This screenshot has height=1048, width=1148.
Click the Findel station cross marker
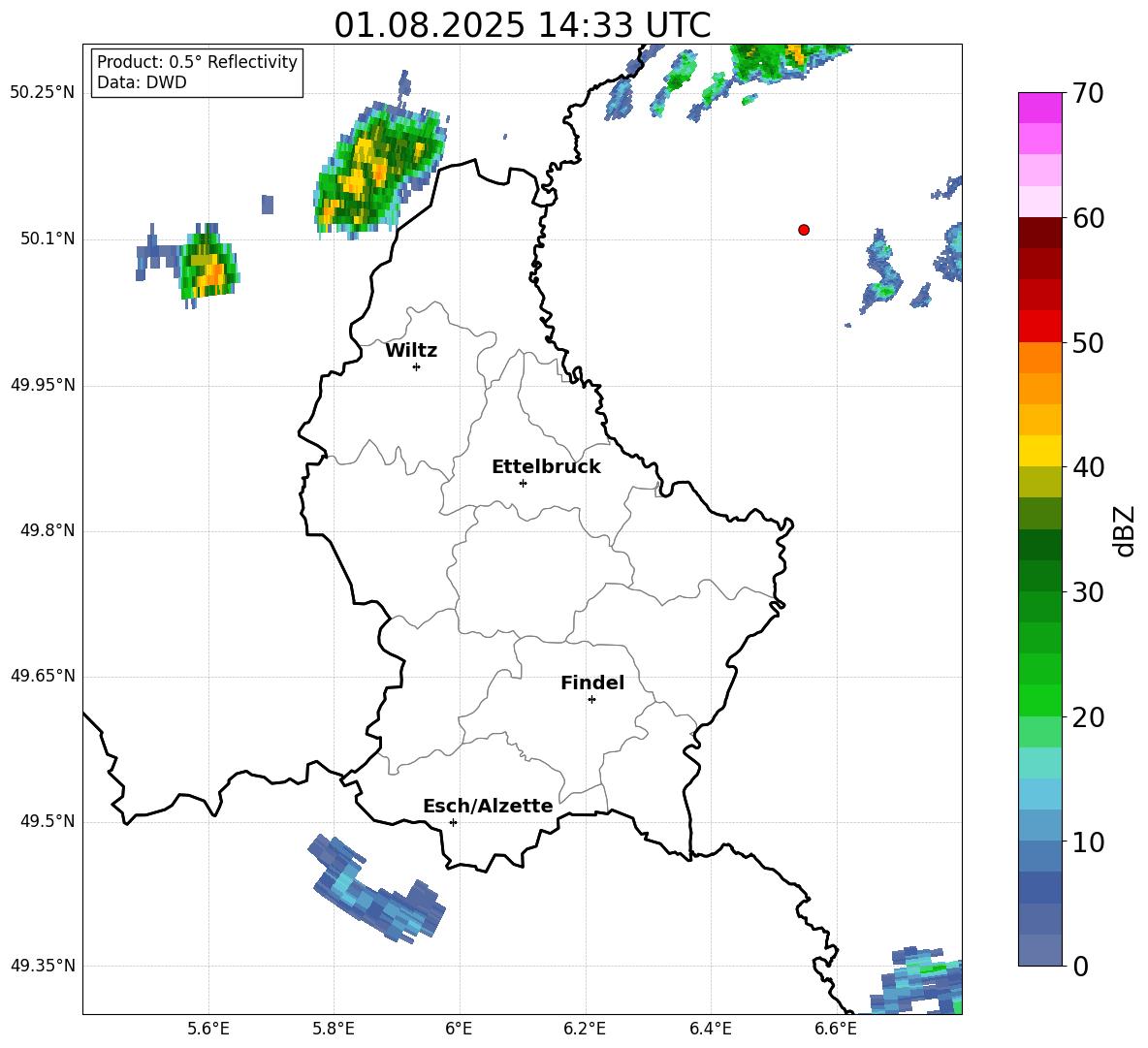tap(591, 700)
